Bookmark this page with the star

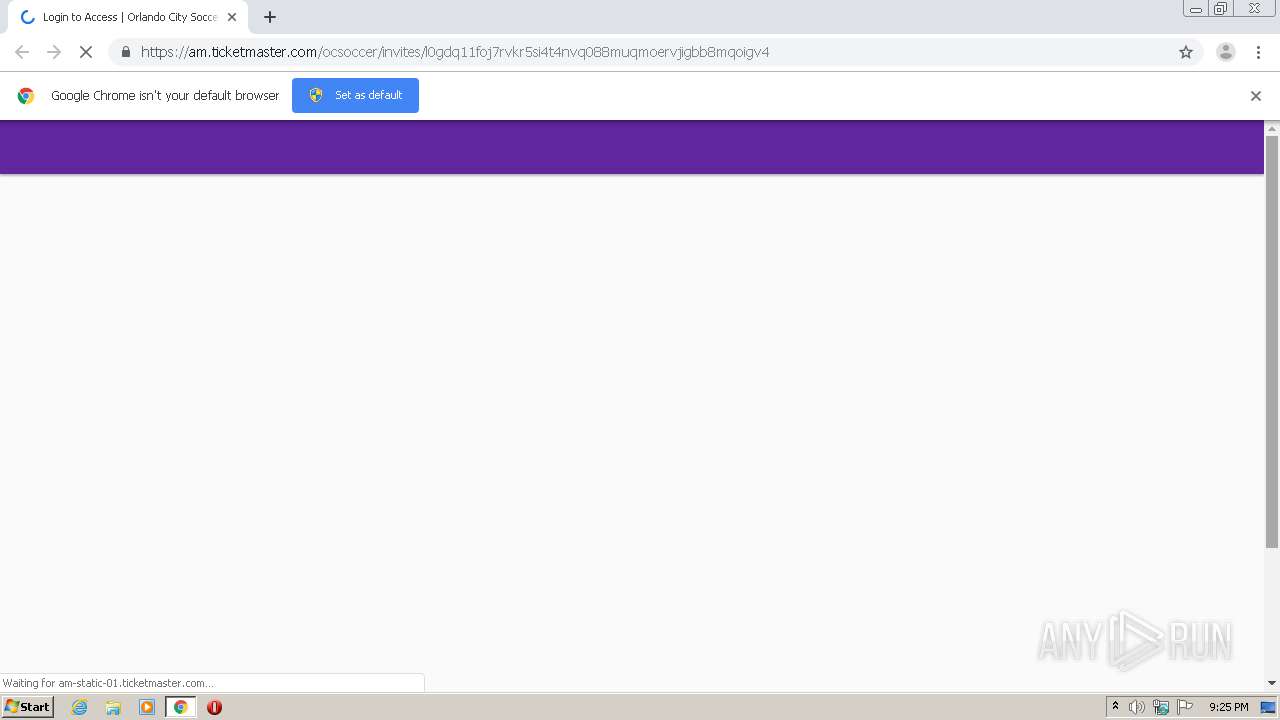[1186, 52]
